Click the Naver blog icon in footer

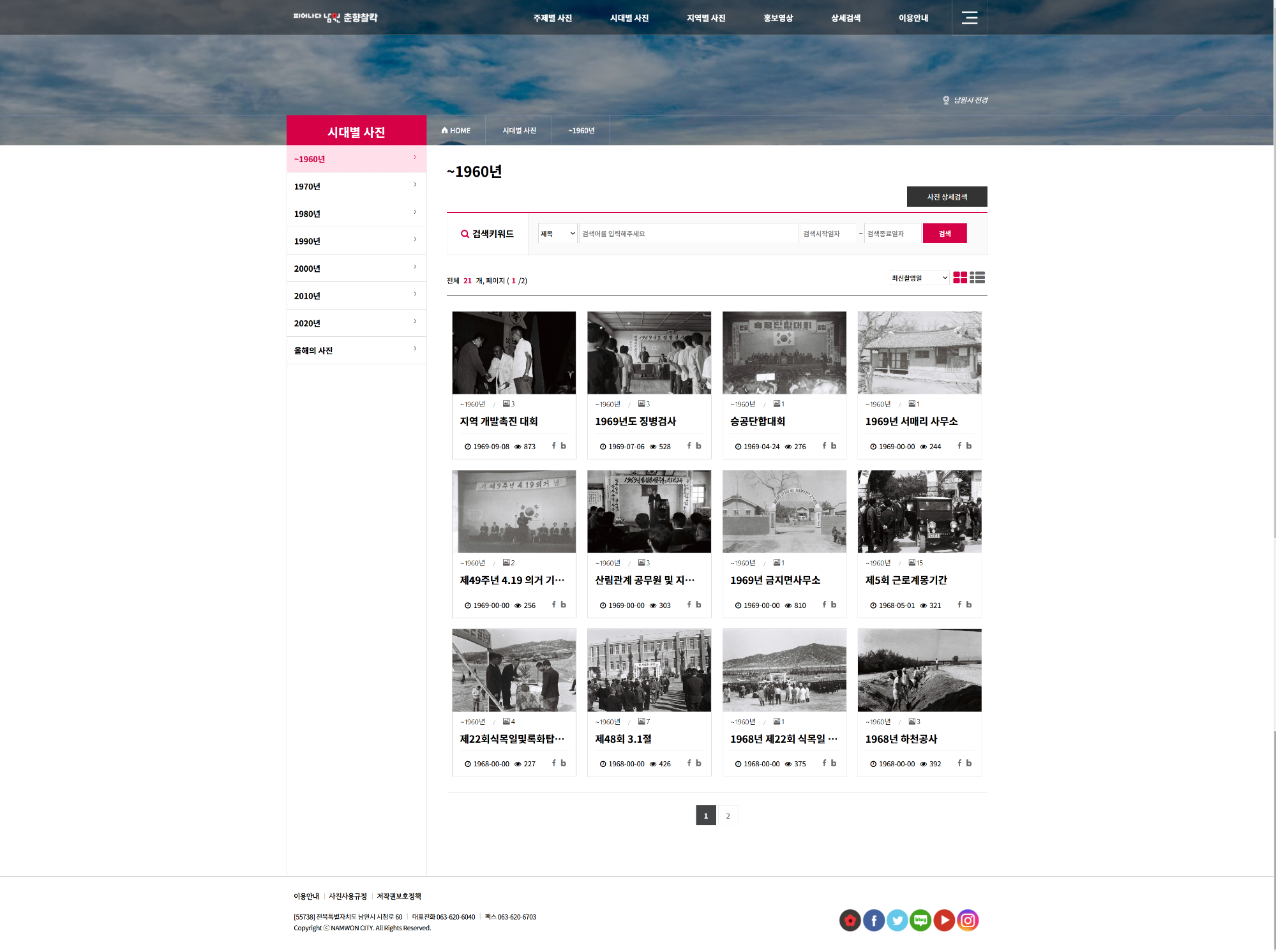(x=920, y=920)
